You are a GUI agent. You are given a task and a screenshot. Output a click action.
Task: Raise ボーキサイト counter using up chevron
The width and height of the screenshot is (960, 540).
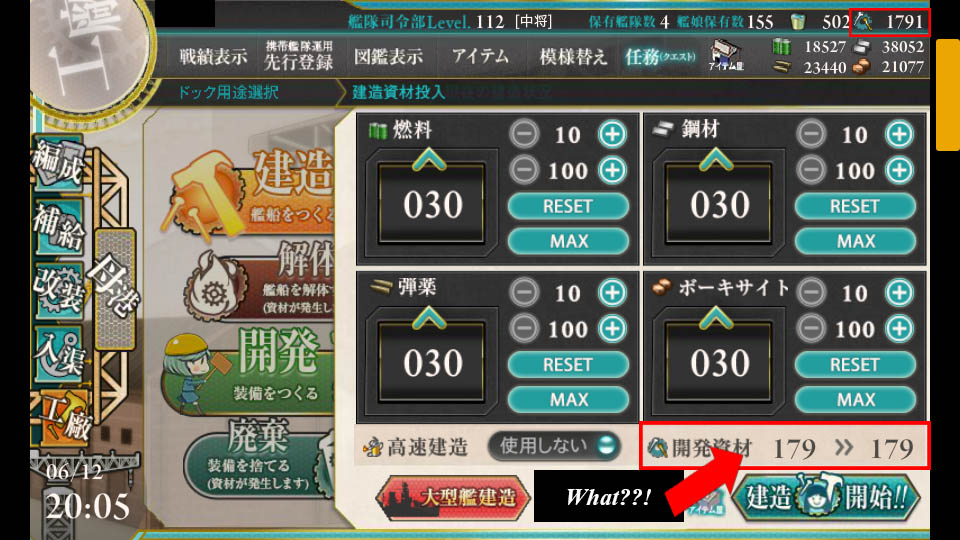tap(716, 318)
